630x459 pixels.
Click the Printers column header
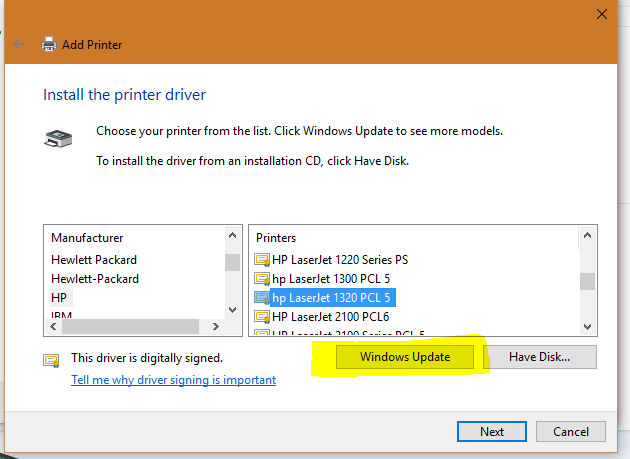(276, 238)
